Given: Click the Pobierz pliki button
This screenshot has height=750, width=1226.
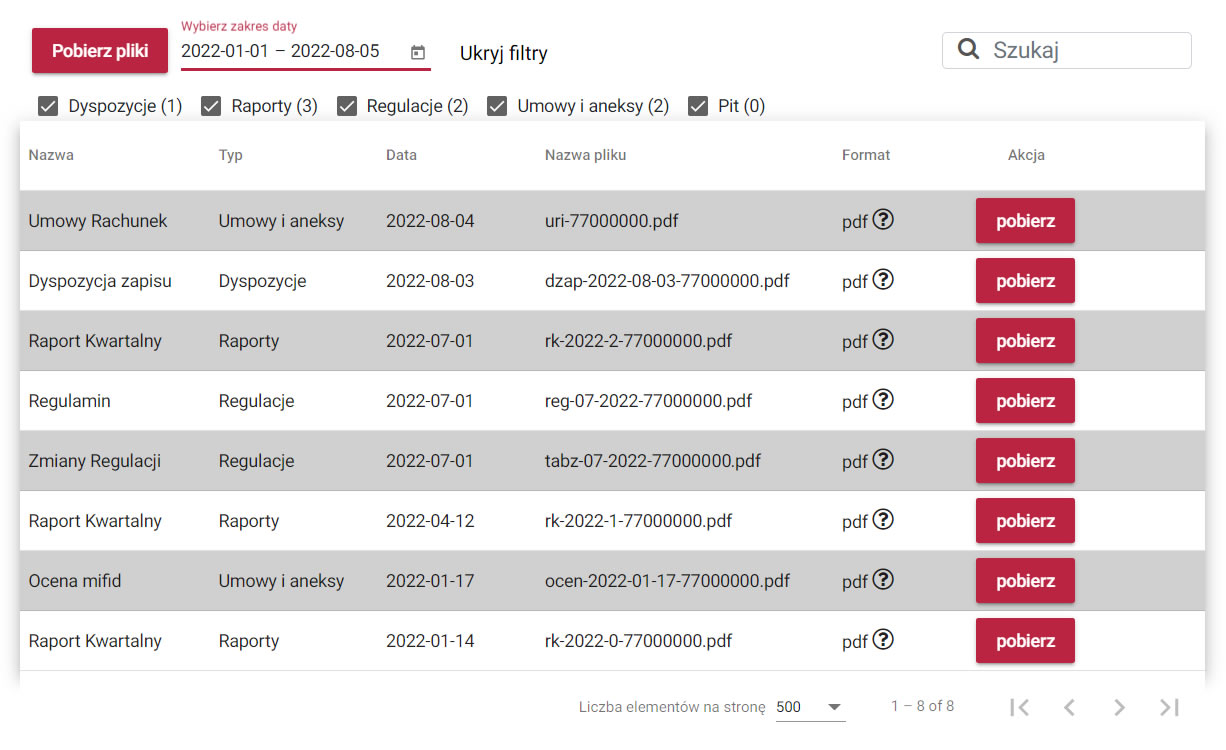Looking at the screenshot, I should point(100,51).
